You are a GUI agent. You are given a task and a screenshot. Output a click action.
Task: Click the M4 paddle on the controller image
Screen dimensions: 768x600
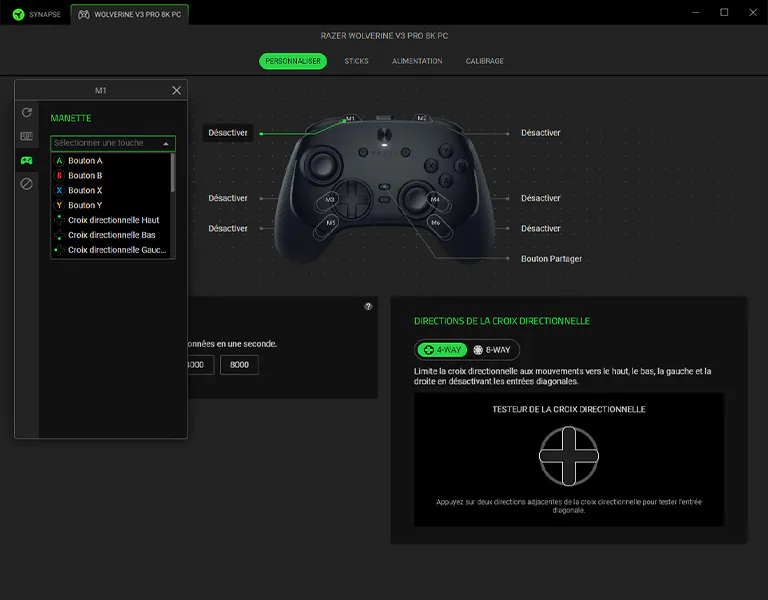pos(435,200)
